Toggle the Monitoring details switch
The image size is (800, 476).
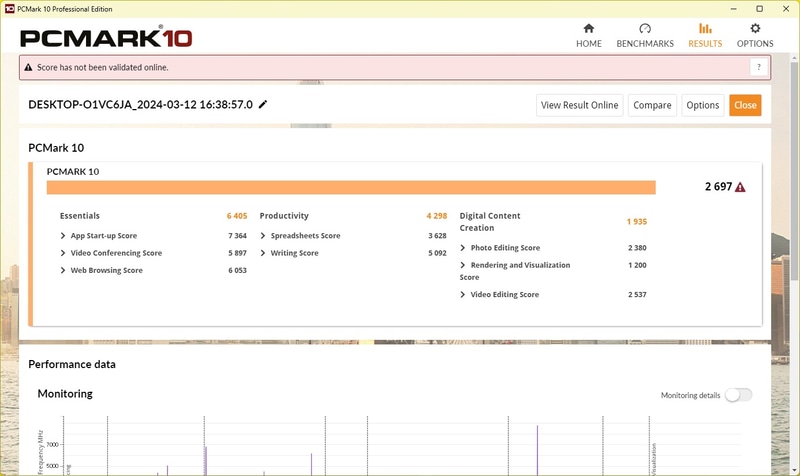(738, 395)
